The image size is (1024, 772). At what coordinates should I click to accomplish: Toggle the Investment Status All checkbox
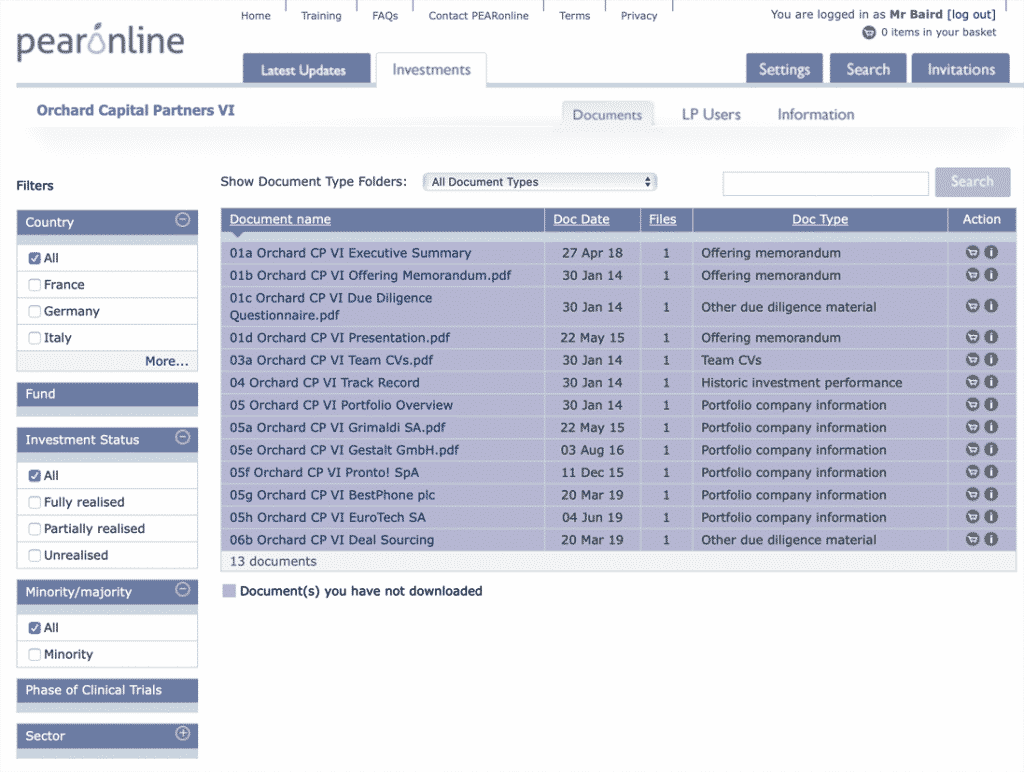35,475
